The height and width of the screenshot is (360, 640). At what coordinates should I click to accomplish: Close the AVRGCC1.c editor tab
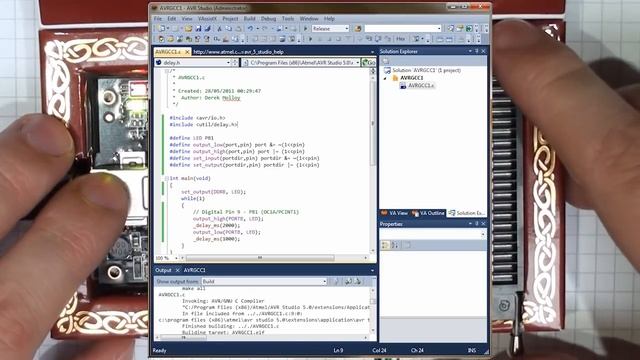(187, 52)
